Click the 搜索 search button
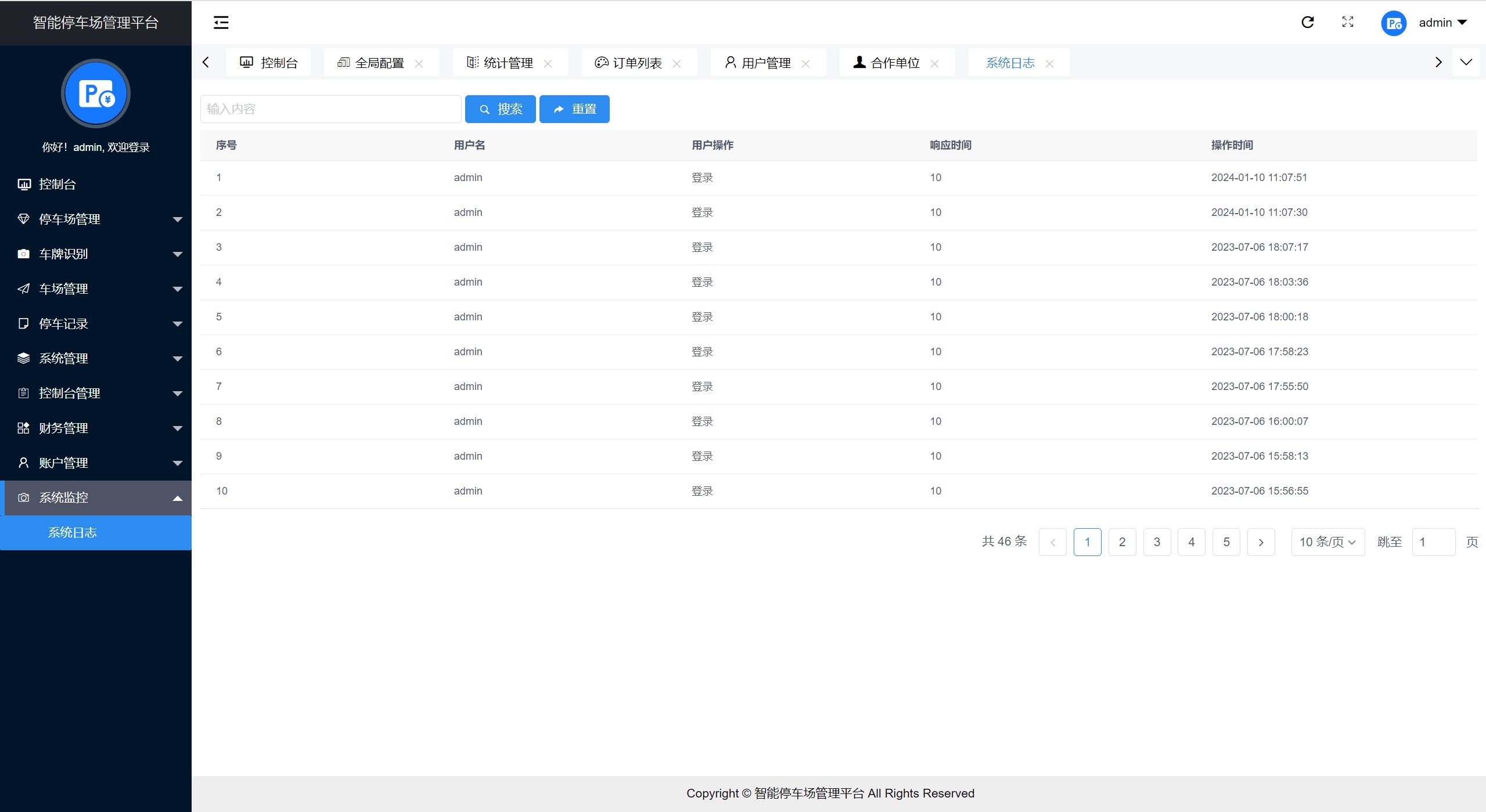The width and height of the screenshot is (1486, 812). click(x=500, y=109)
